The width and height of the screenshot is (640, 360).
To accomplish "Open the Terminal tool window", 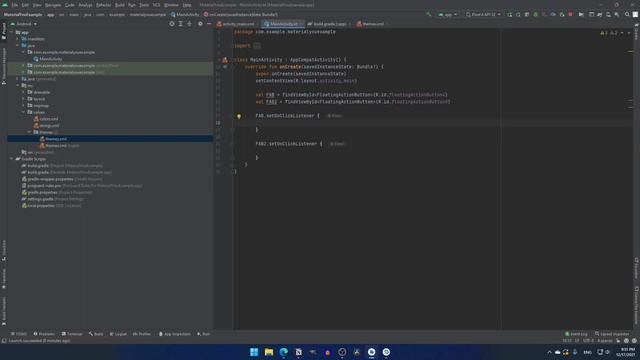I will pos(72,334).
